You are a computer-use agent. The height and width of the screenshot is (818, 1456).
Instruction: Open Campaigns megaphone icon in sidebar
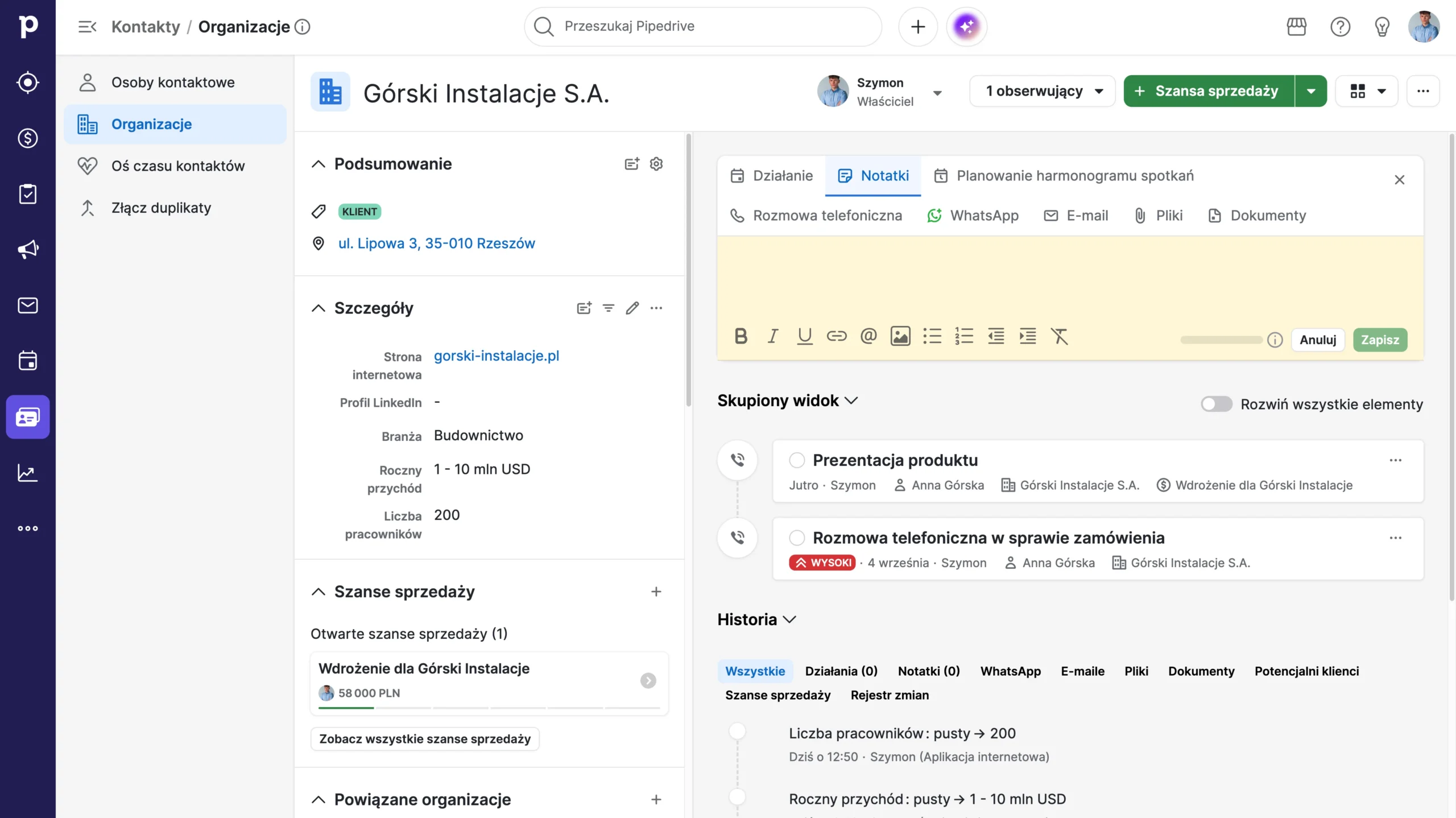[x=27, y=250]
